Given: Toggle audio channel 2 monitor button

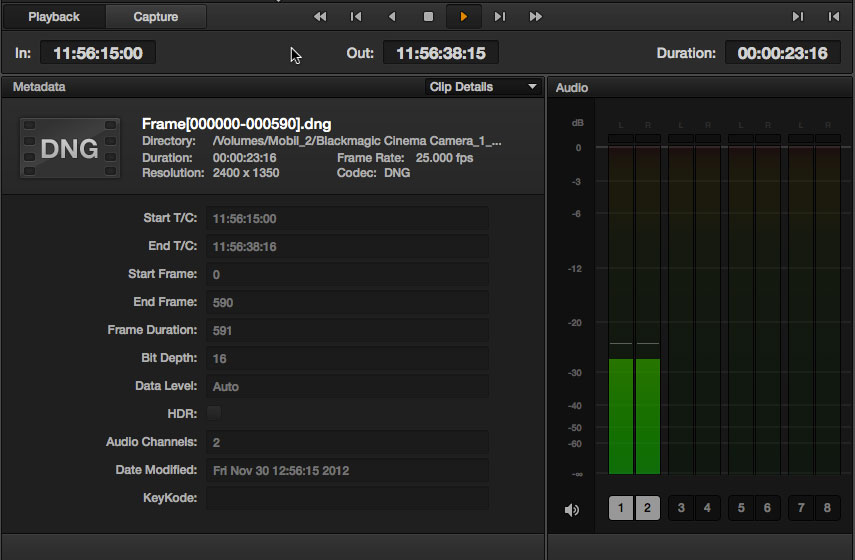Looking at the screenshot, I should [647, 508].
